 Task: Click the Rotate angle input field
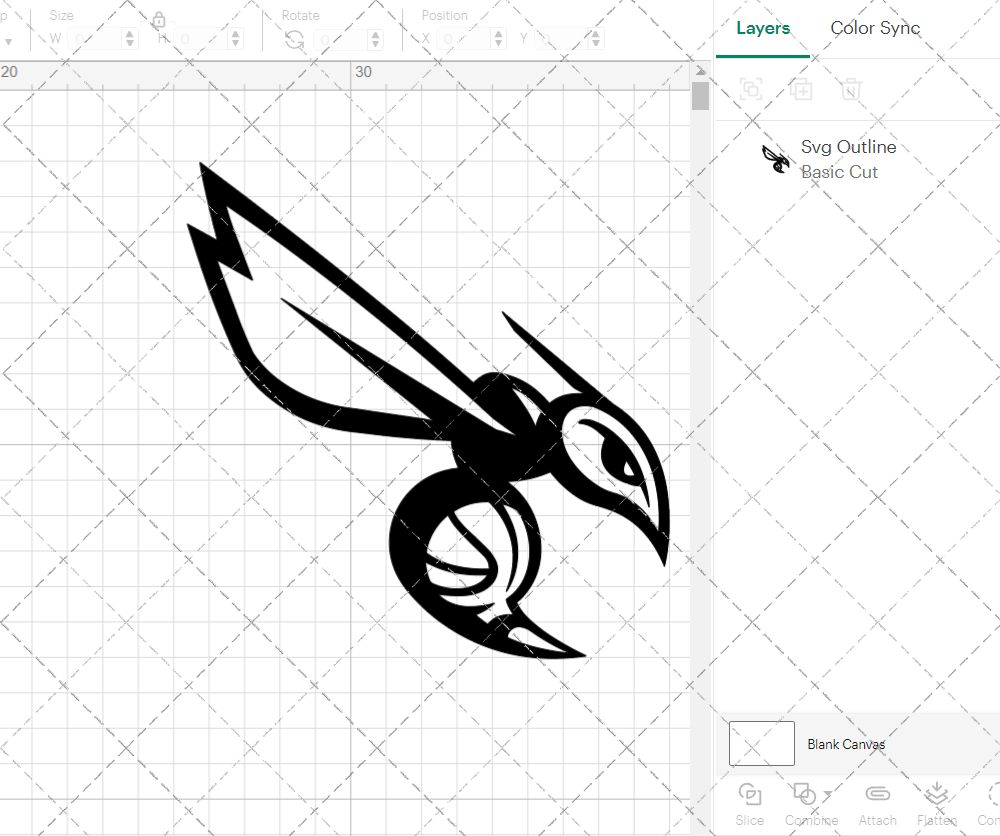[341, 40]
